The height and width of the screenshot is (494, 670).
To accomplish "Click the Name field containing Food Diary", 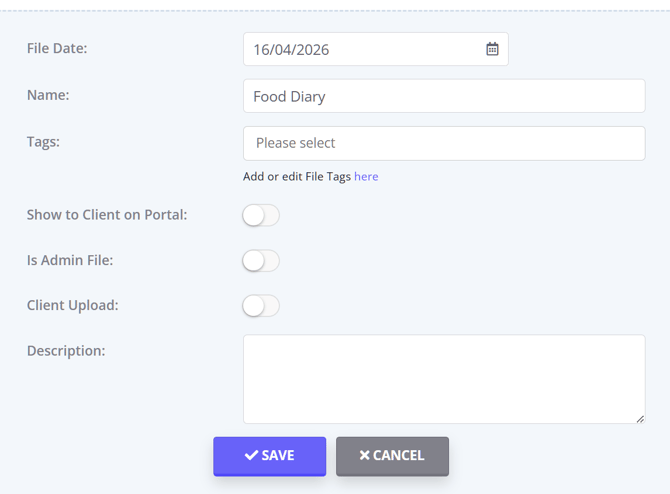I will click(443, 96).
